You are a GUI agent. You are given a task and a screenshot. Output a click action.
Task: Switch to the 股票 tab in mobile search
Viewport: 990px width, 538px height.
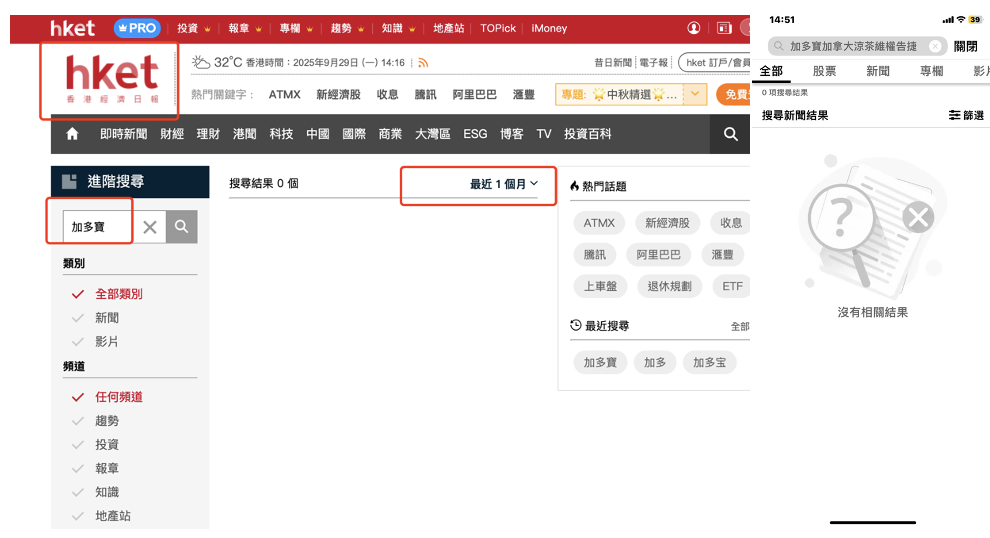click(824, 72)
